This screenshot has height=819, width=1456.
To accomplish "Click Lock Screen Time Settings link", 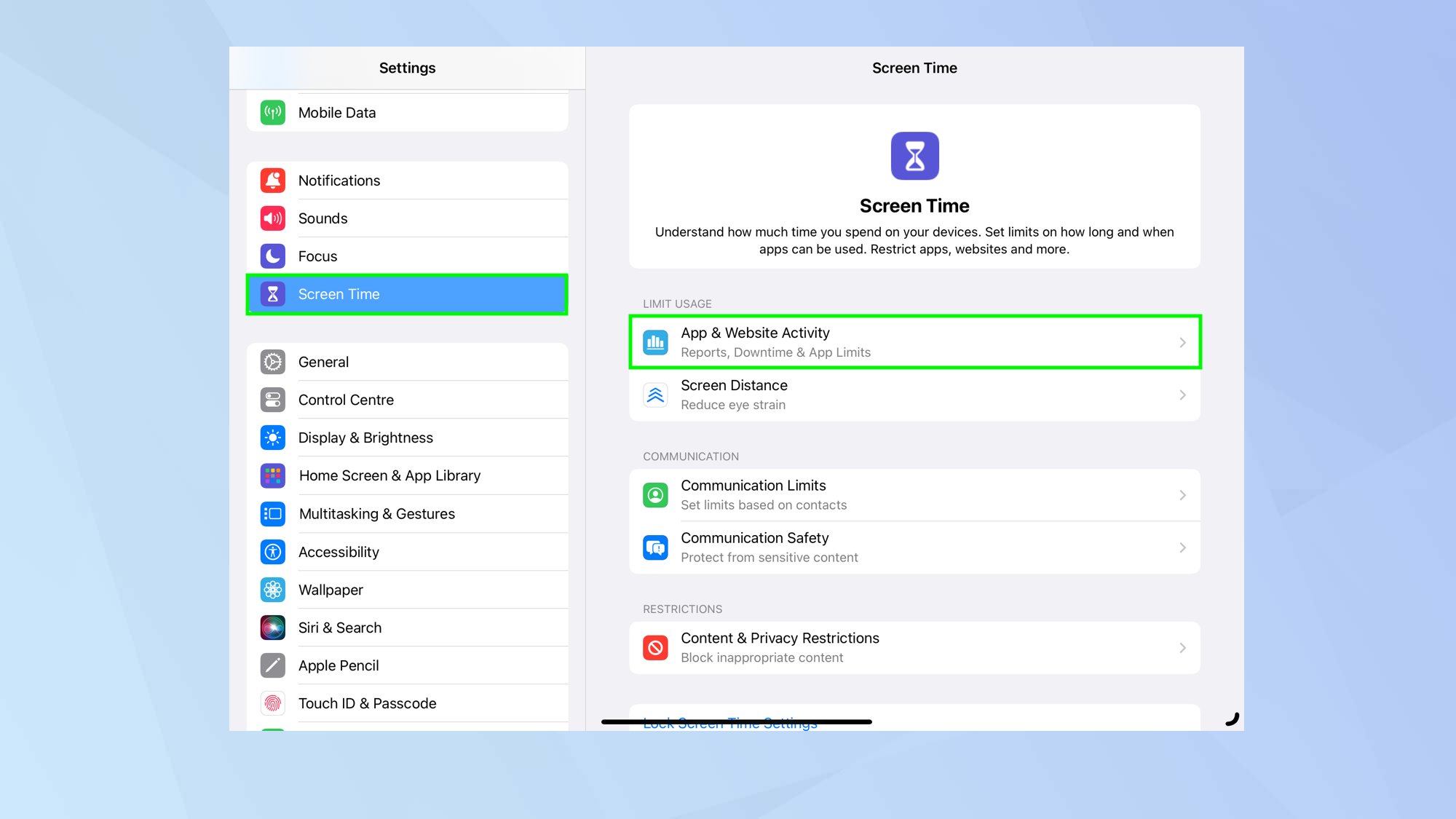I will (x=730, y=722).
